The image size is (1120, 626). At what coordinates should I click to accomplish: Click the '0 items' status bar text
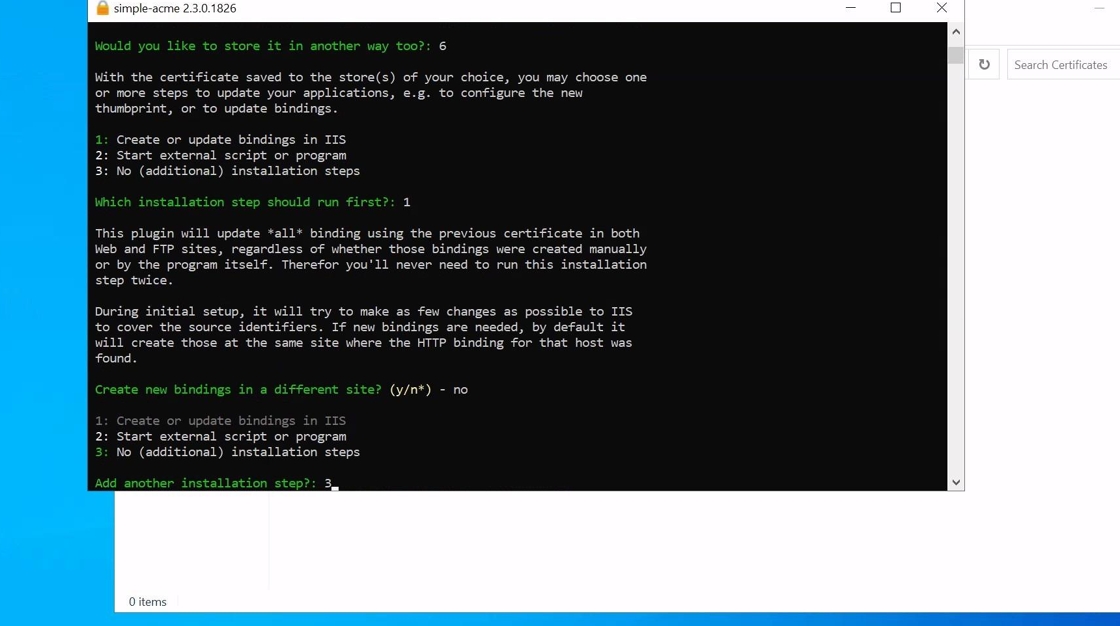(147, 602)
